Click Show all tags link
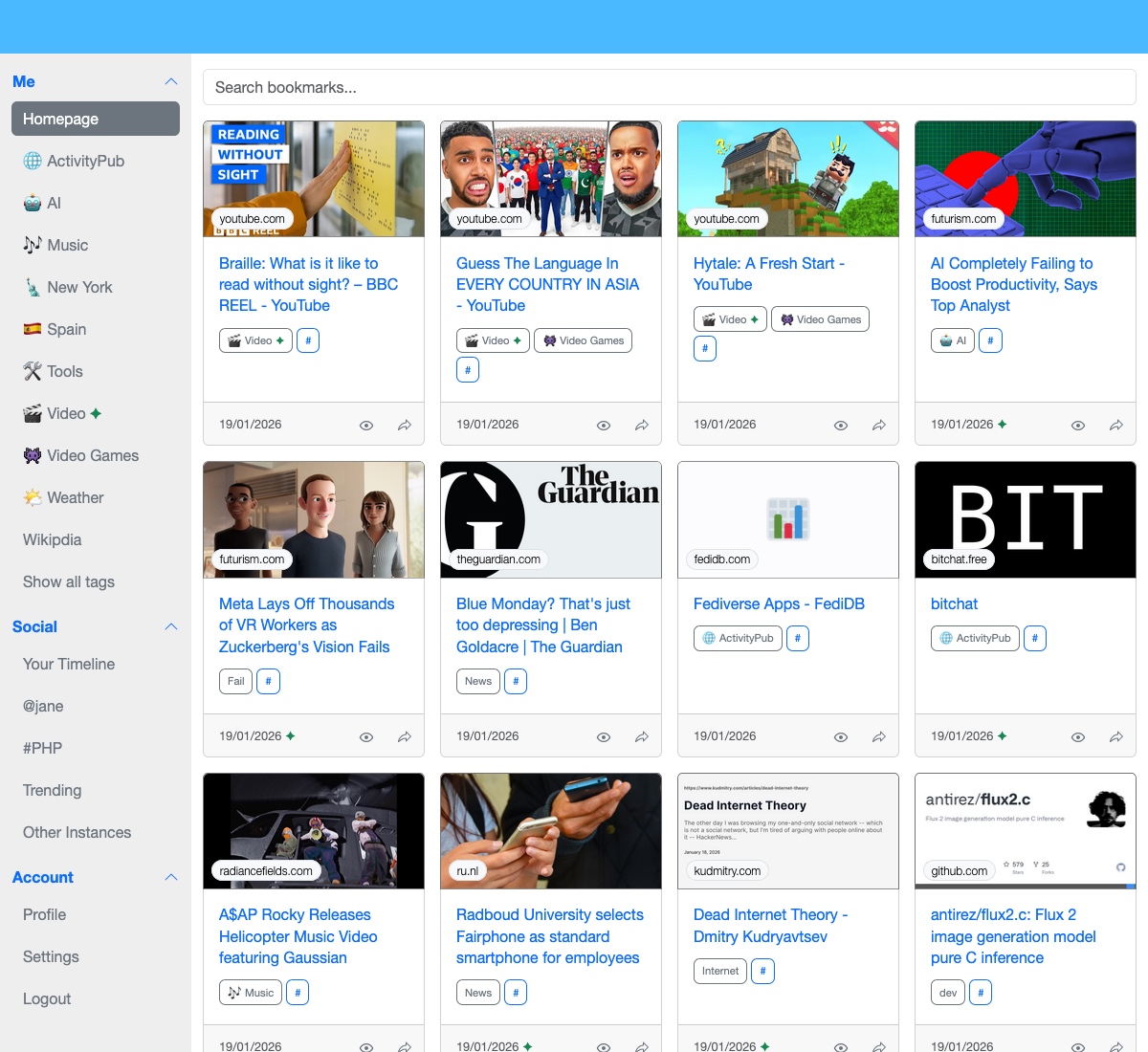 click(69, 581)
